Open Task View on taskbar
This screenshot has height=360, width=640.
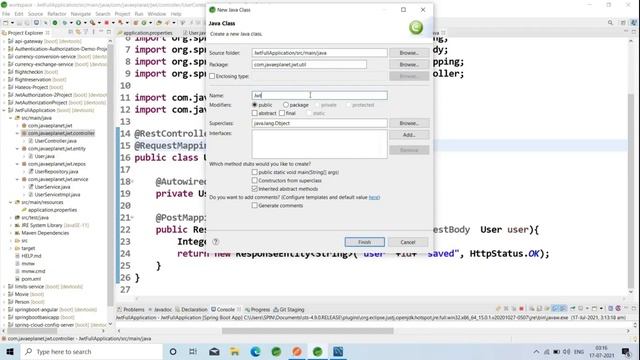click(193, 351)
